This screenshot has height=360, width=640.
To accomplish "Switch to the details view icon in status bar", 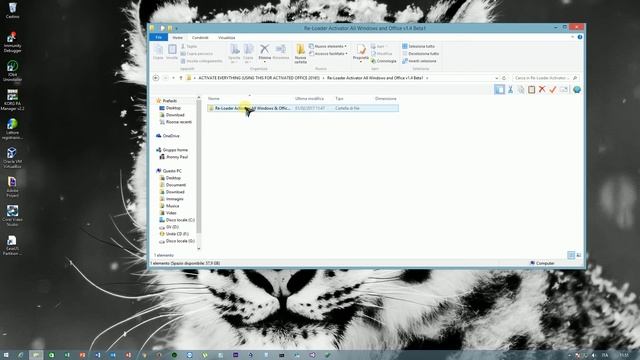I will tap(571, 255).
